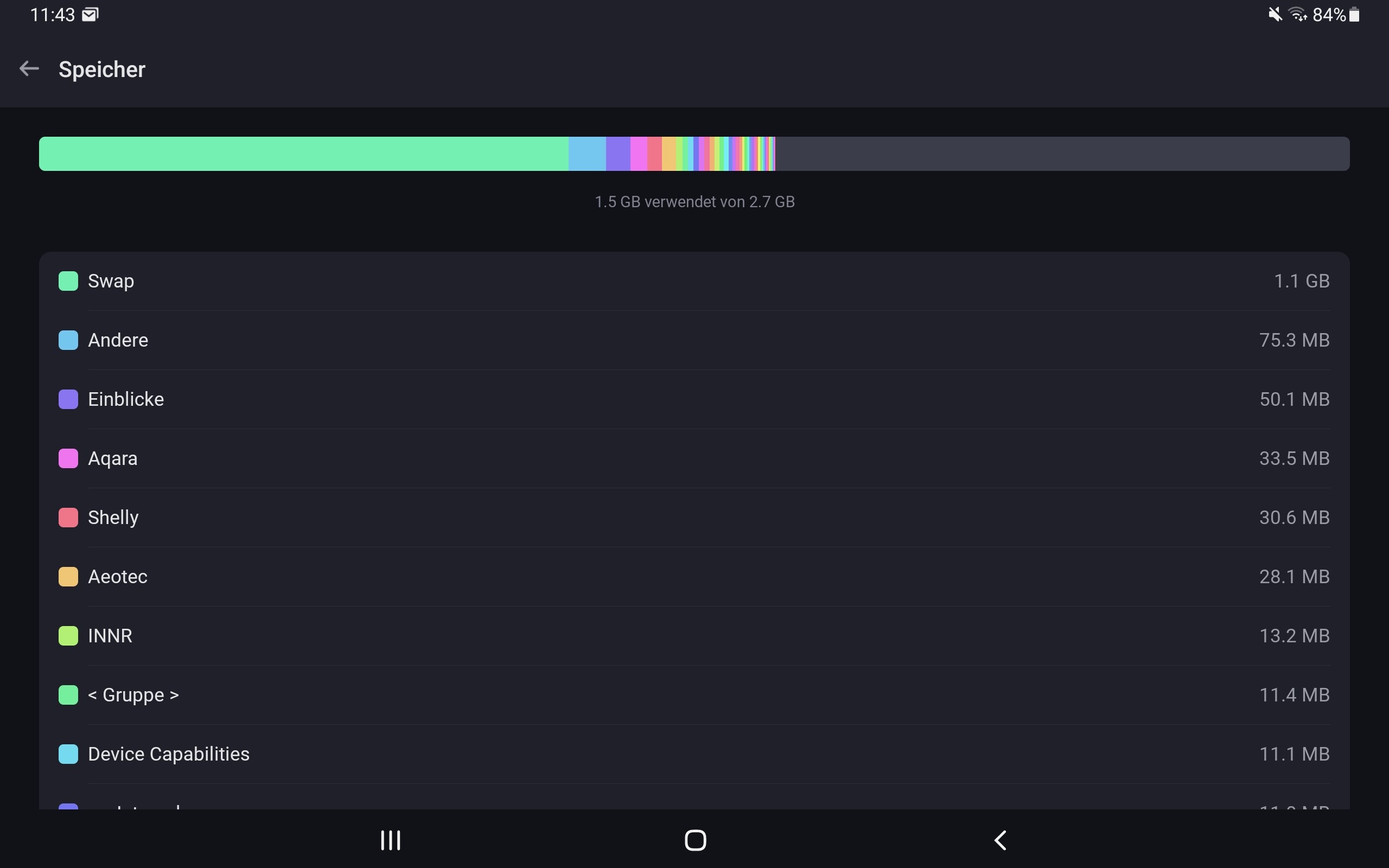This screenshot has width=1389, height=868.
Task: Select the < Gruppe > entry
Action: tap(694, 695)
